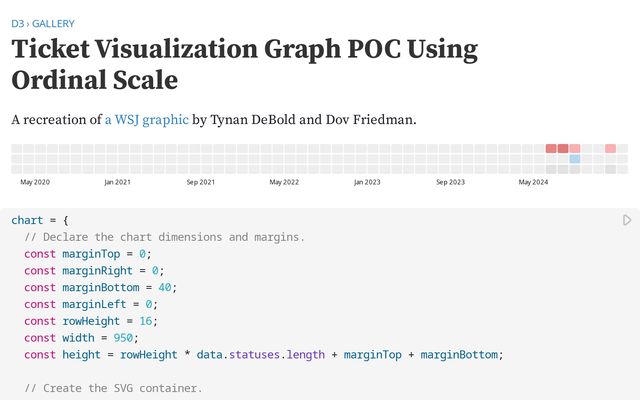Jump to the May 2022 axis label

[x=284, y=183]
